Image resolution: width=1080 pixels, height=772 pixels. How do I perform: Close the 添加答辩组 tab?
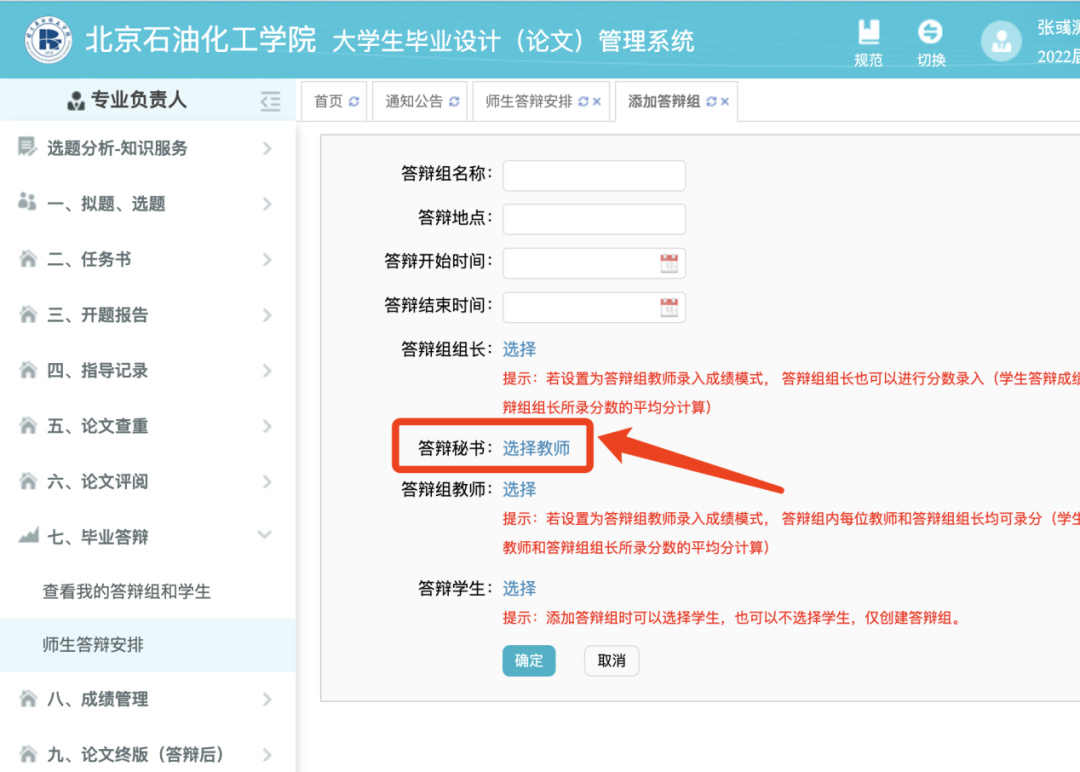[x=725, y=102]
